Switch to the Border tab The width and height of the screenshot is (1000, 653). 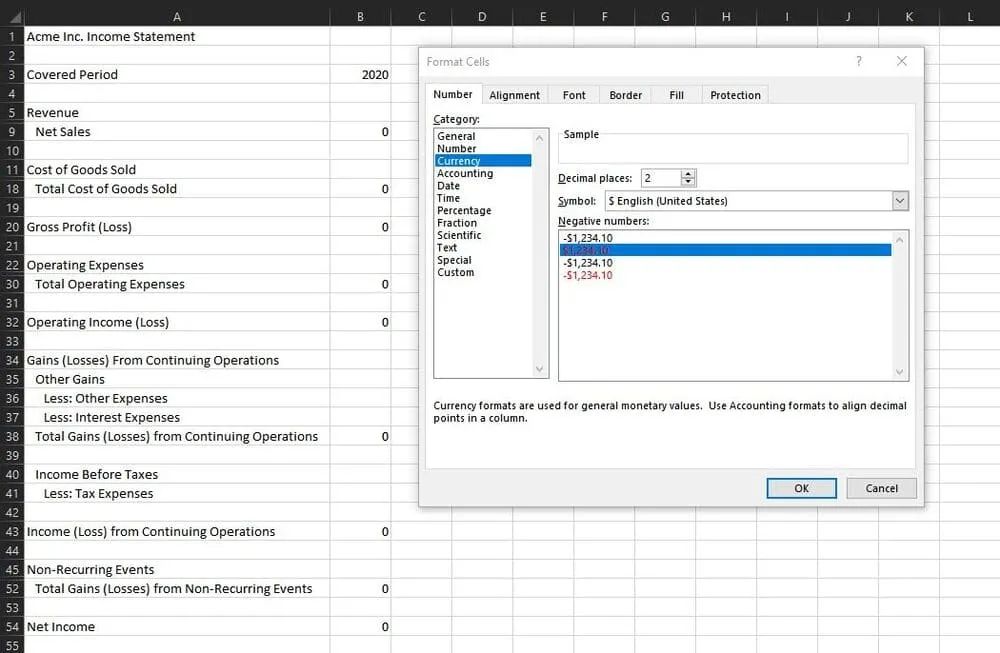625,94
